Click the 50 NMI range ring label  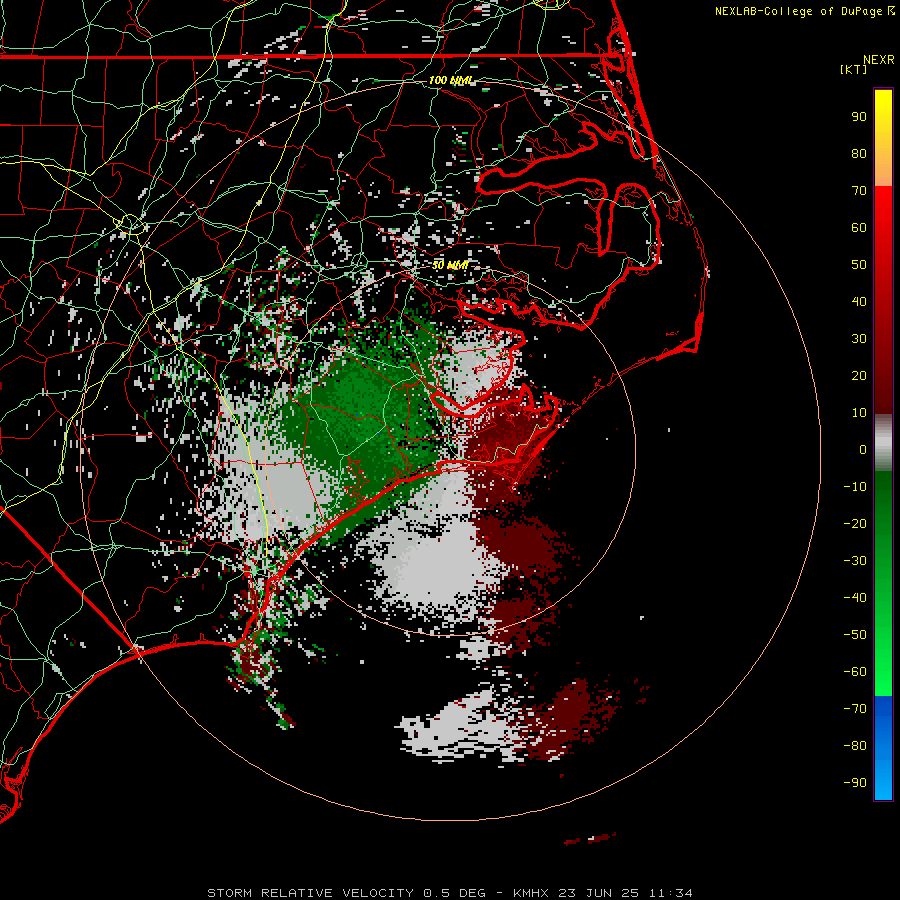pyautogui.click(x=450, y=265)
